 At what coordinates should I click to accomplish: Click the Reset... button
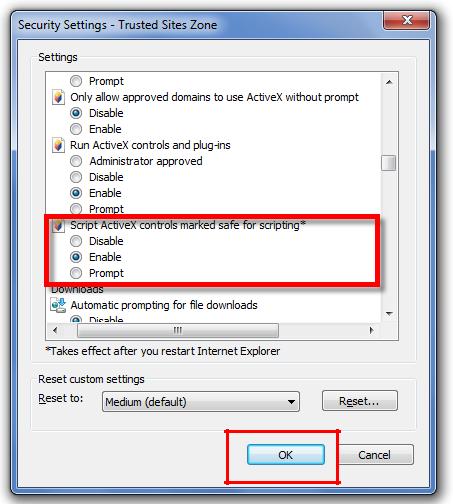360,401
